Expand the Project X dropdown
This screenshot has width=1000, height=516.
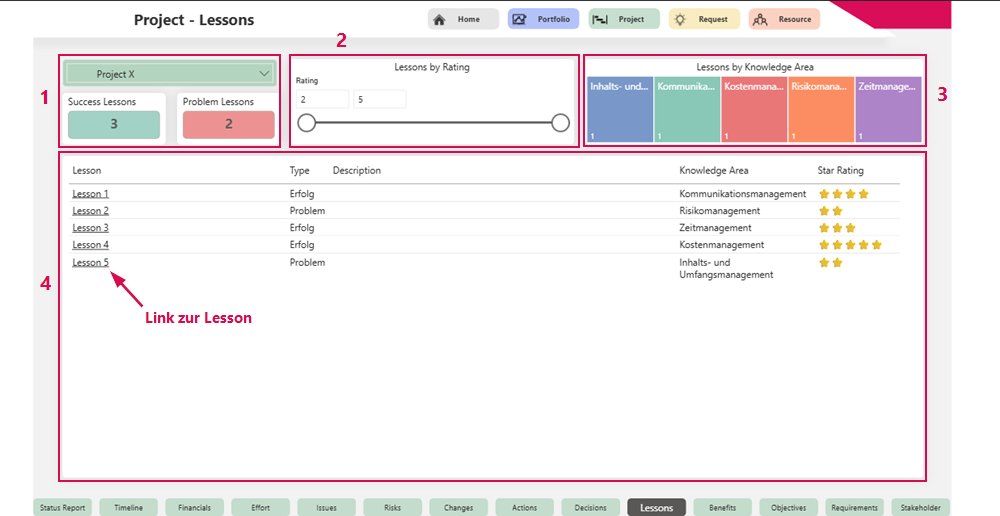click(x=264, y=74)
